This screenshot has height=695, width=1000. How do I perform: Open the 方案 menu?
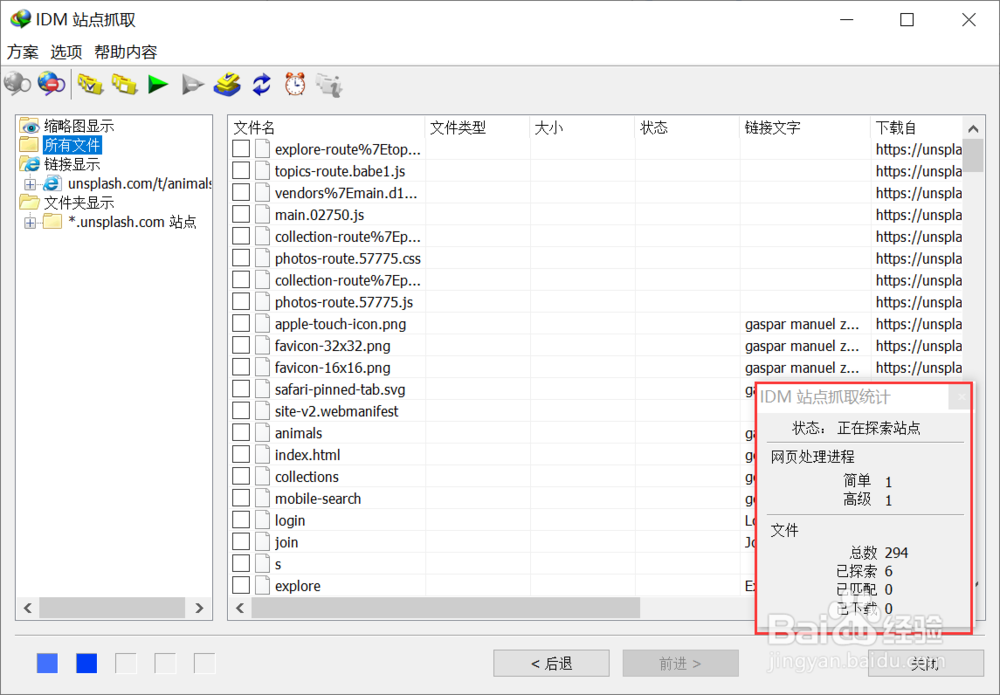point(22,52)
